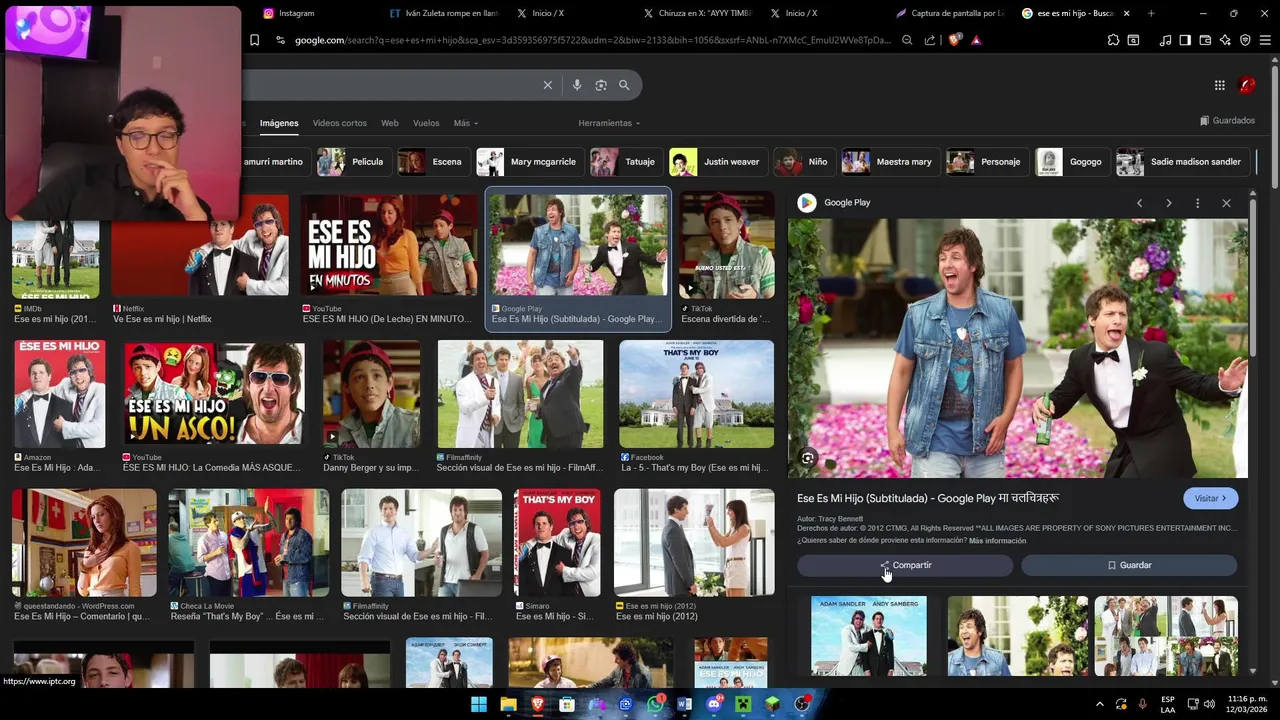Filter images by the Justin weaver chip
Viewport: 1280px width, 720px height.
click(x=717, y=162)
